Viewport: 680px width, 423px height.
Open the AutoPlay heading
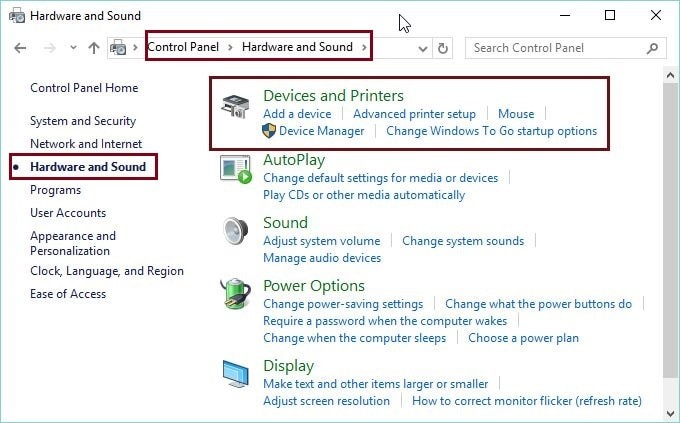click(294, 160)
